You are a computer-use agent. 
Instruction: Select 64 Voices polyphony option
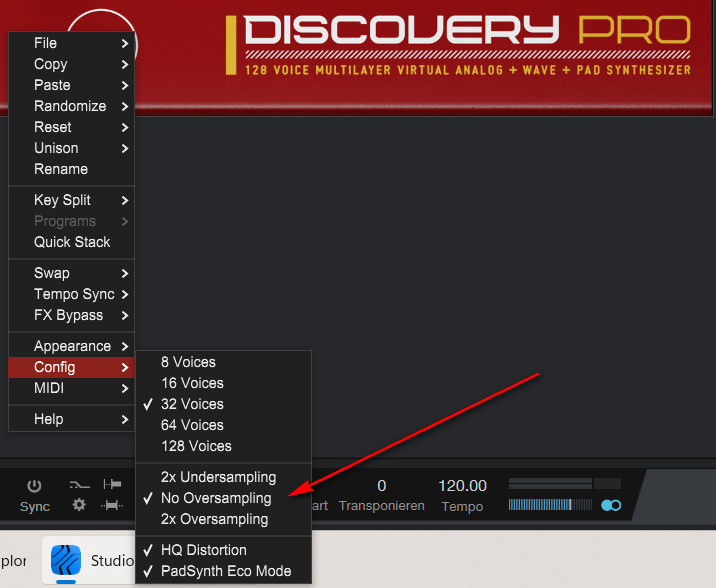click(x=224, y=425)
